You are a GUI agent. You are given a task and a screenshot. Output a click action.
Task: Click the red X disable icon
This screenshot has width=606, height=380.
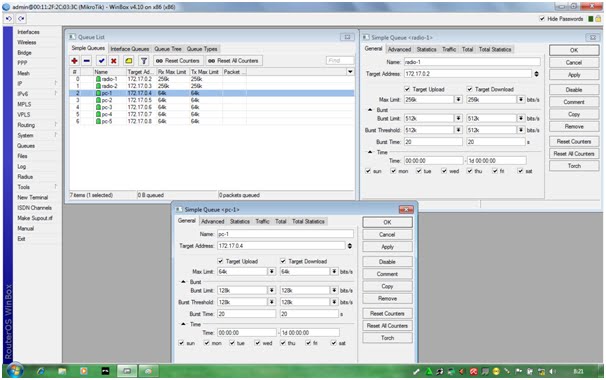tap(114, 61)
